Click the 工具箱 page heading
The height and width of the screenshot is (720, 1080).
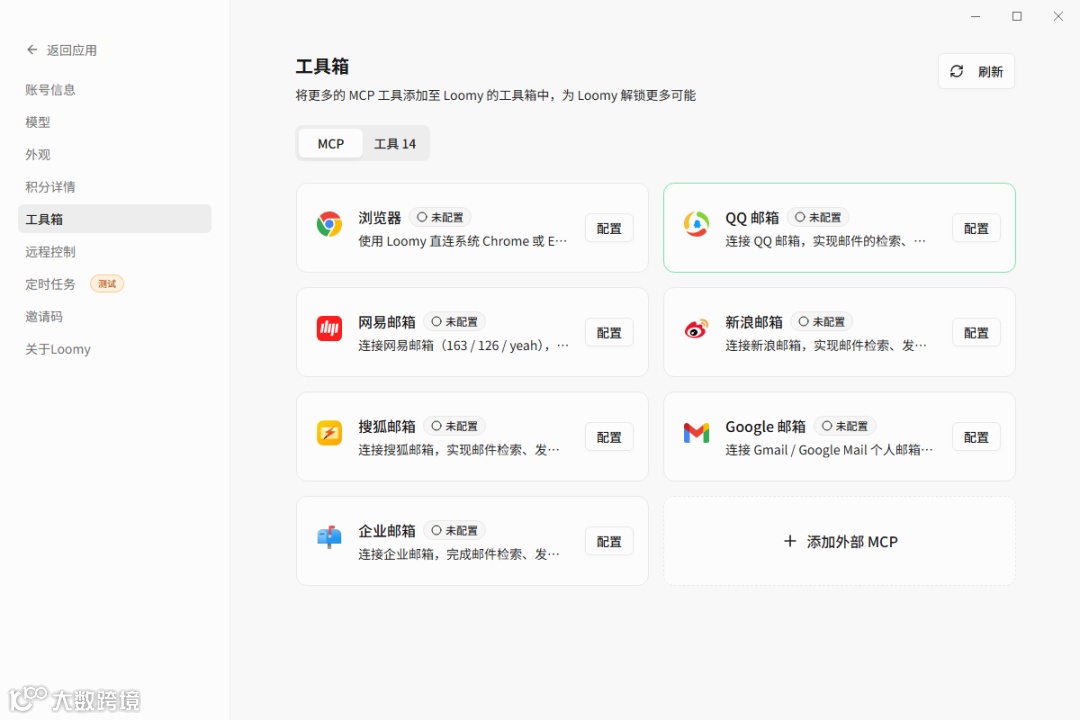(x=322, y=66)
